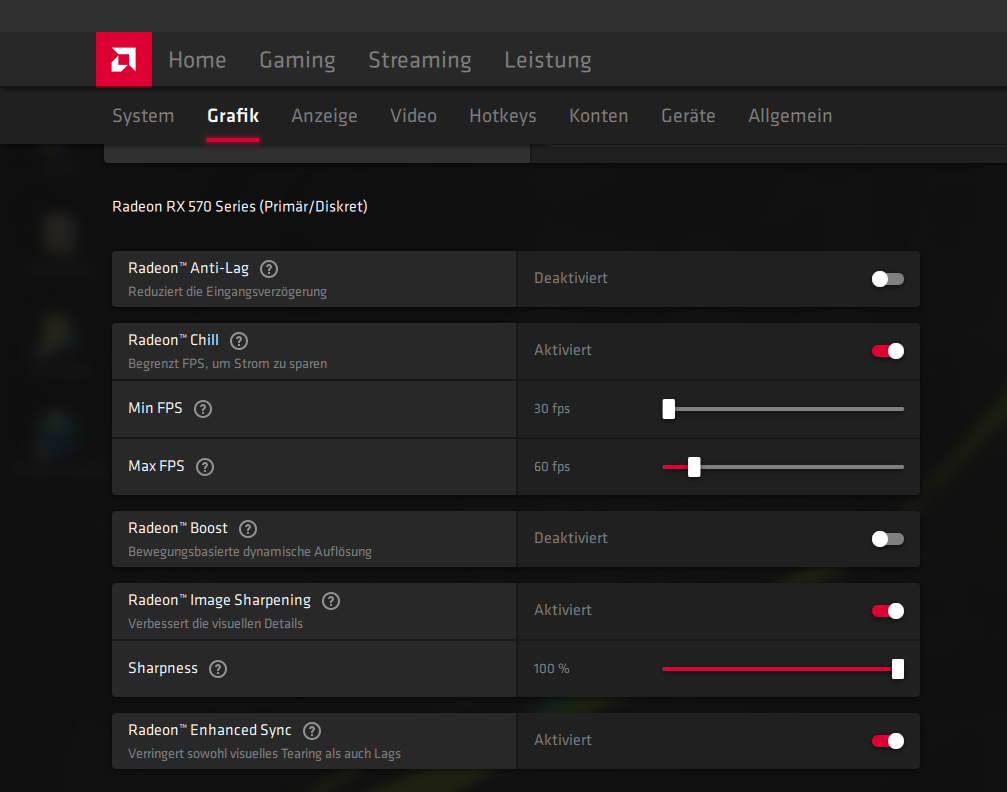Switch to the Hotkeys sub-tab

point(503,116)
